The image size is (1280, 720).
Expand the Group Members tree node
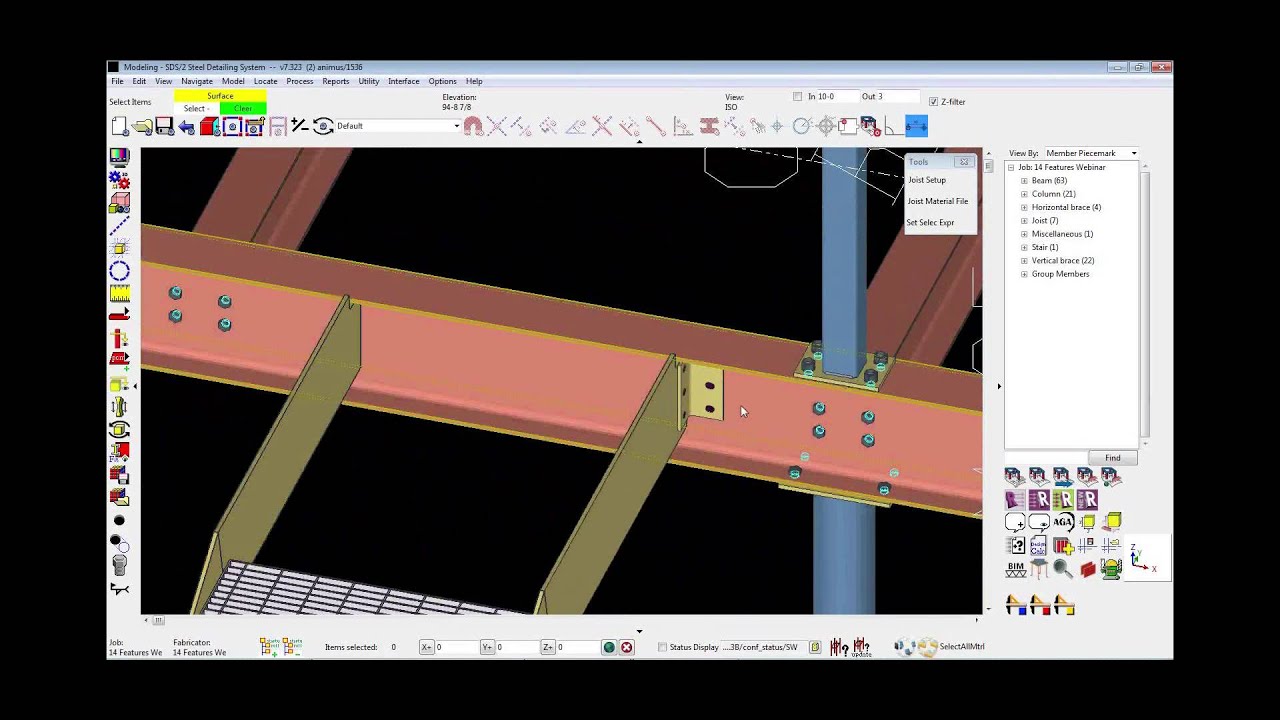point(1024,274)
